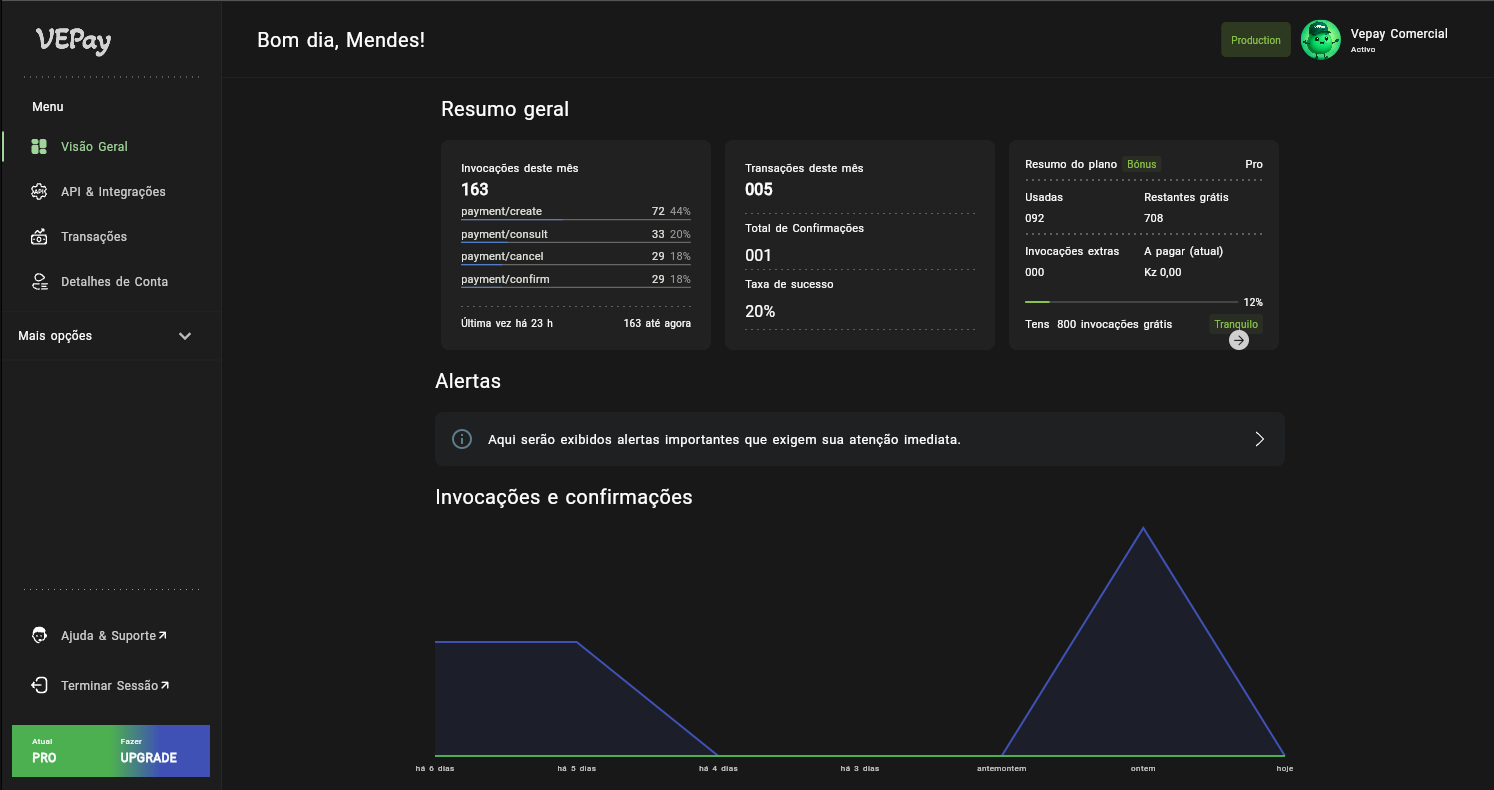
Task: Click the Terminar Sessão logout icon
Action: [38, 685]
